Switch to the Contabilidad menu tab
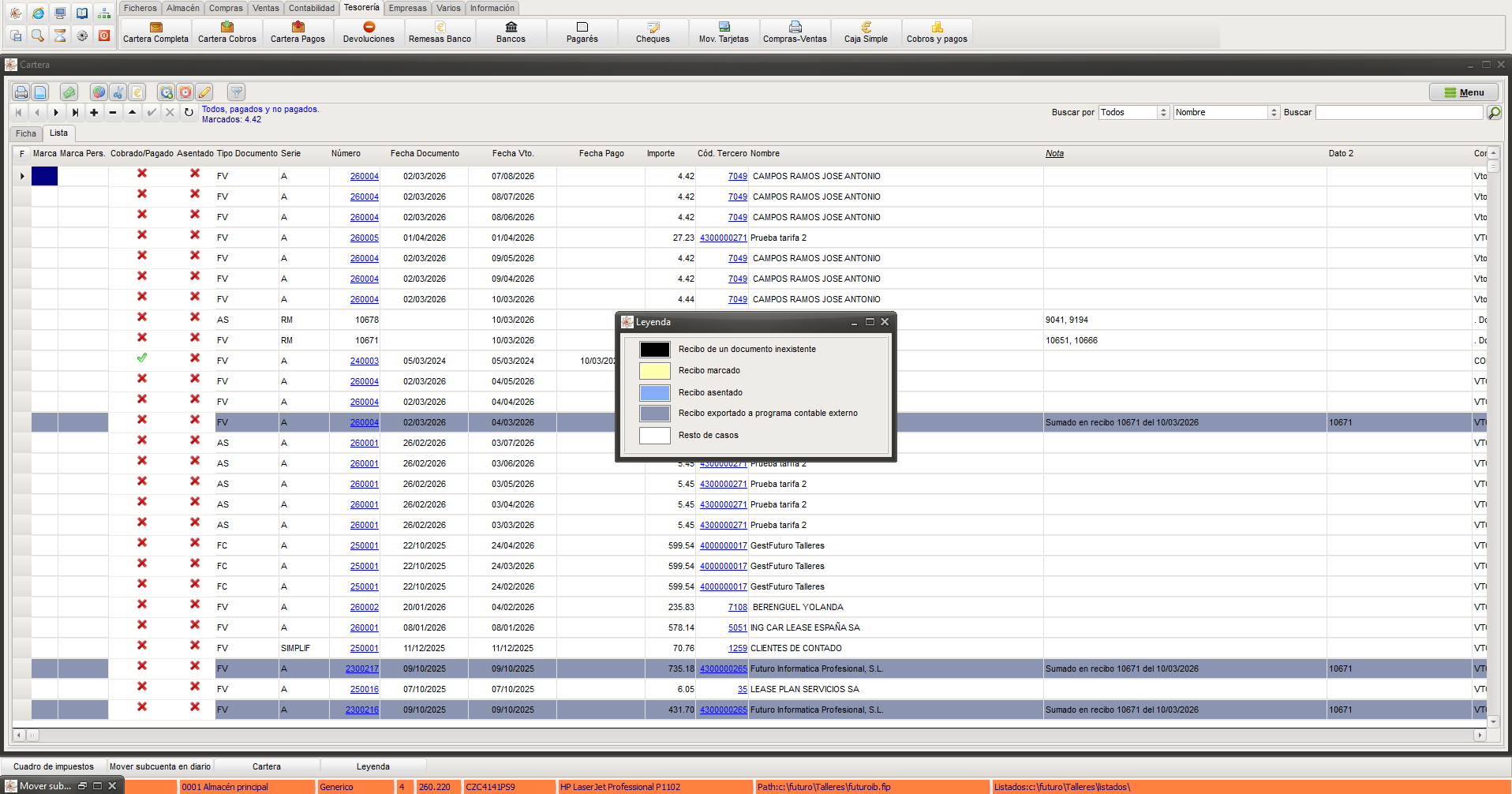The height and width of the screenshot is (794, 1512). 312,8
